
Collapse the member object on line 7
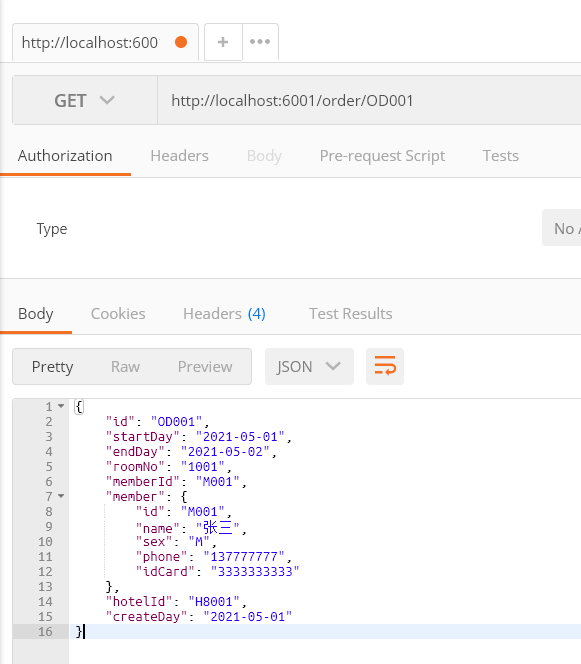coord(61,496)
